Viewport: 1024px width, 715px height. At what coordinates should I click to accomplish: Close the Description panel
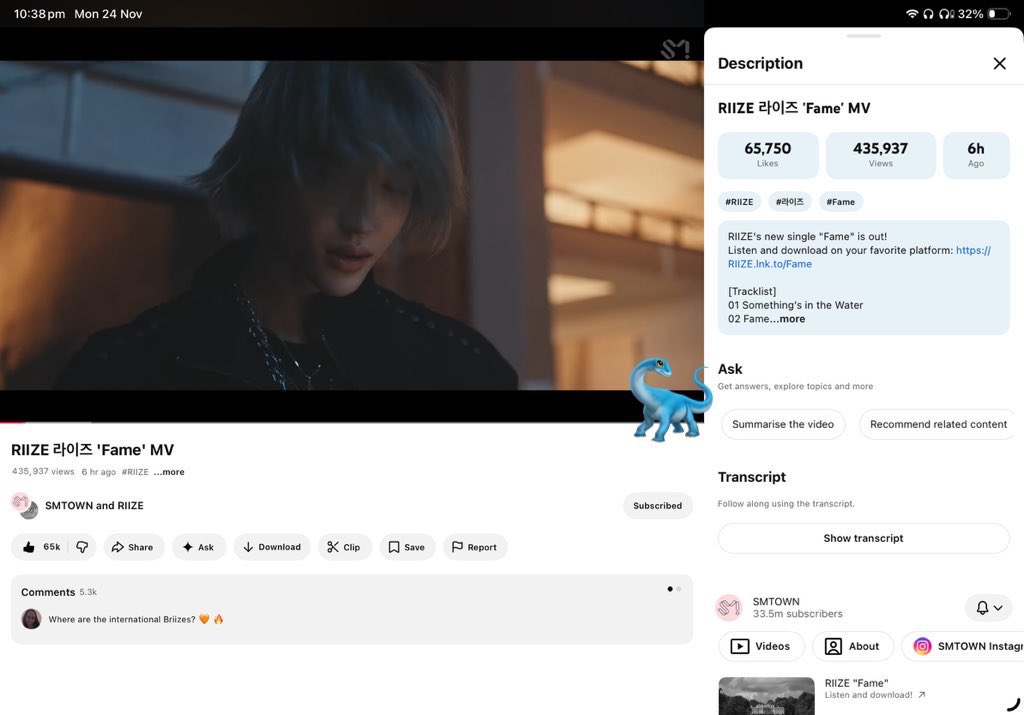click(x=999, y=63)
